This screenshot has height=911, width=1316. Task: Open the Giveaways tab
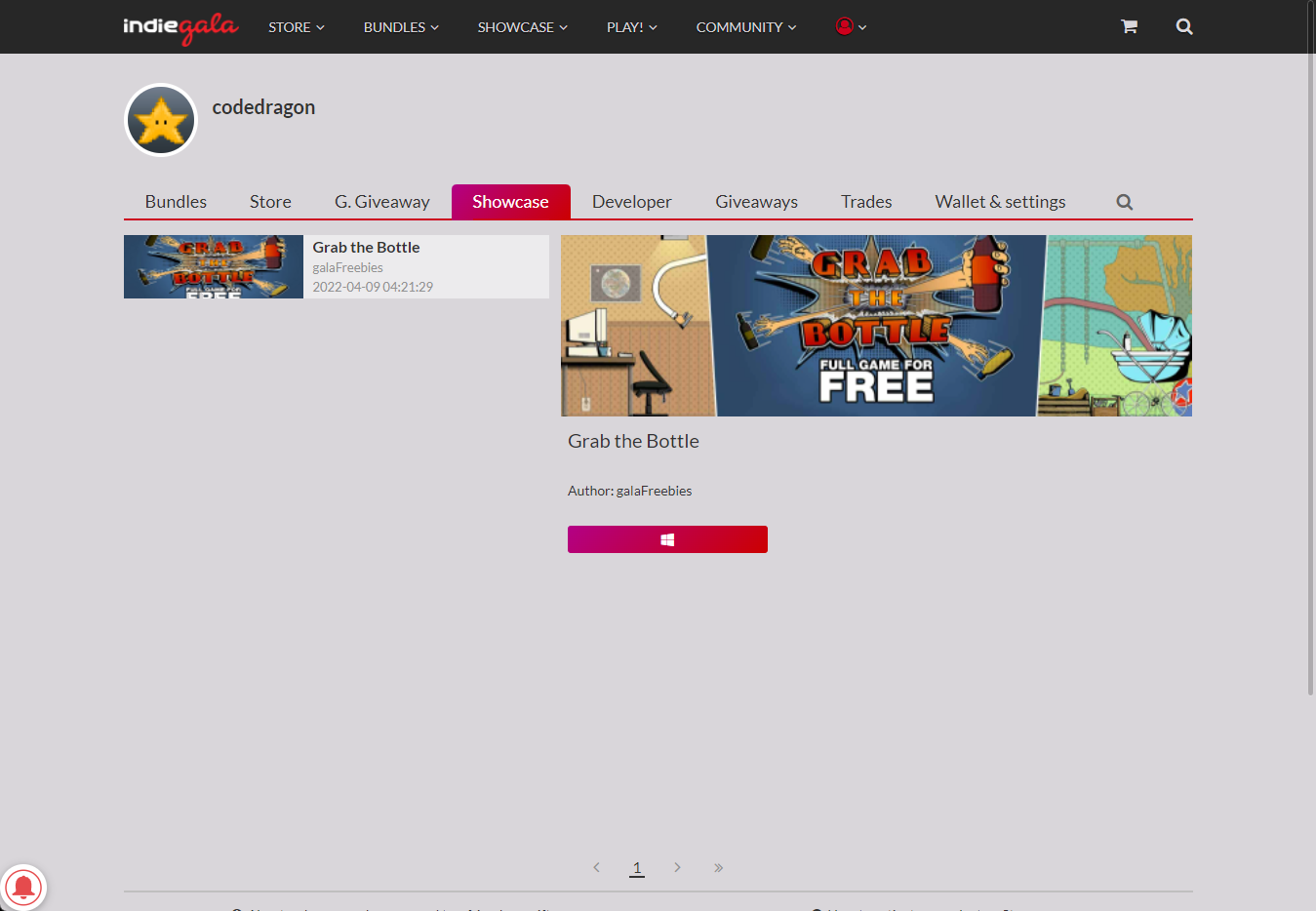756,202
